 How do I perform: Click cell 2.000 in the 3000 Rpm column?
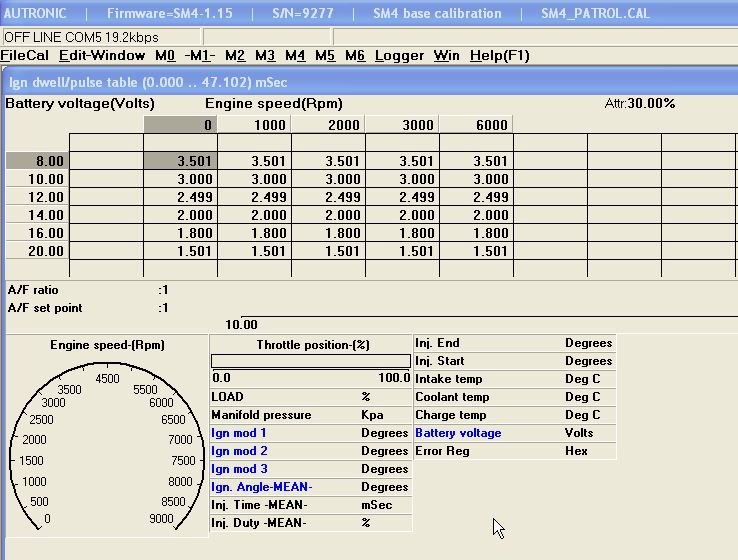(x=402, y=215)
